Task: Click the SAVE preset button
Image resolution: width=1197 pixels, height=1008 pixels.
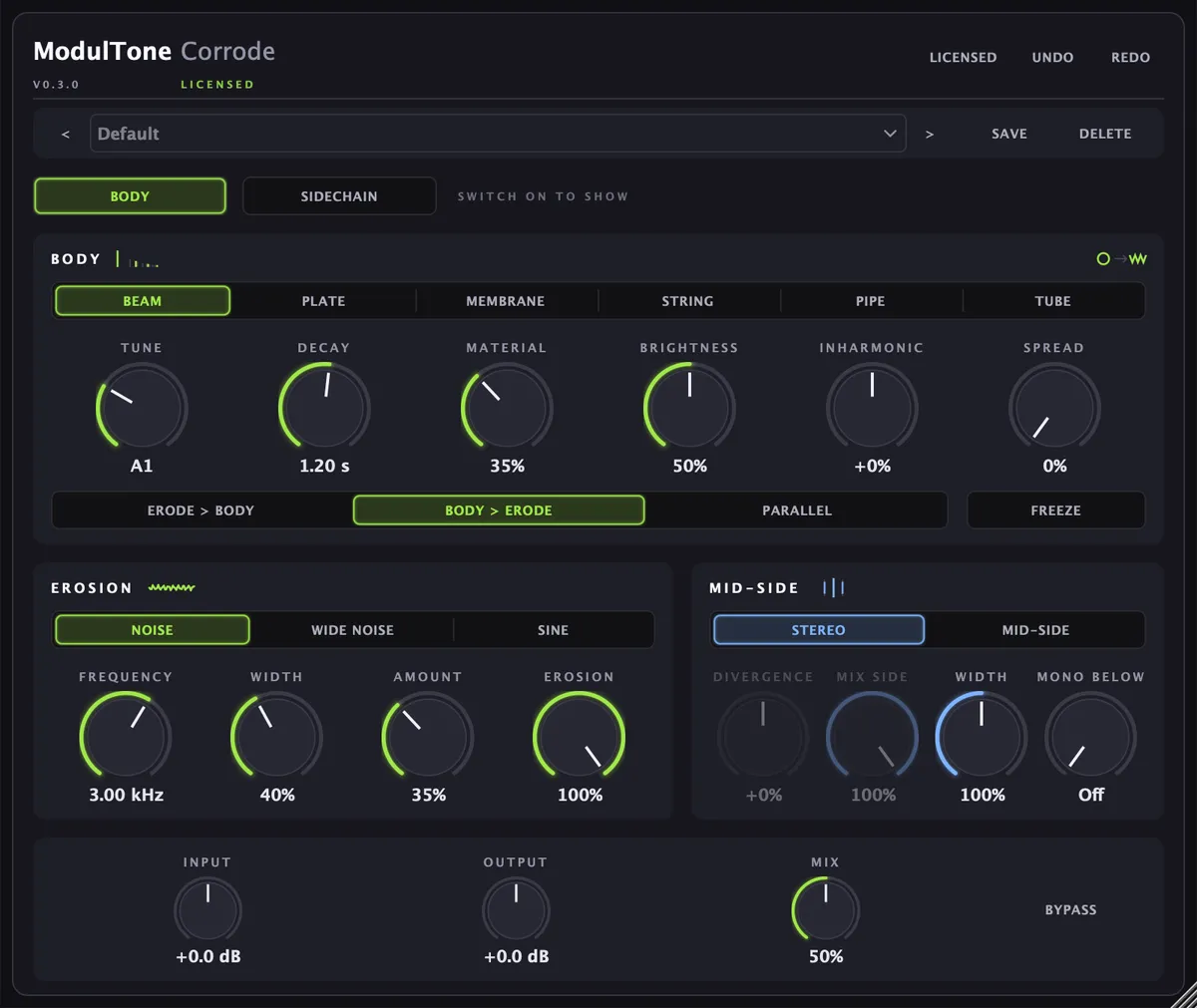Action: 1009,134
